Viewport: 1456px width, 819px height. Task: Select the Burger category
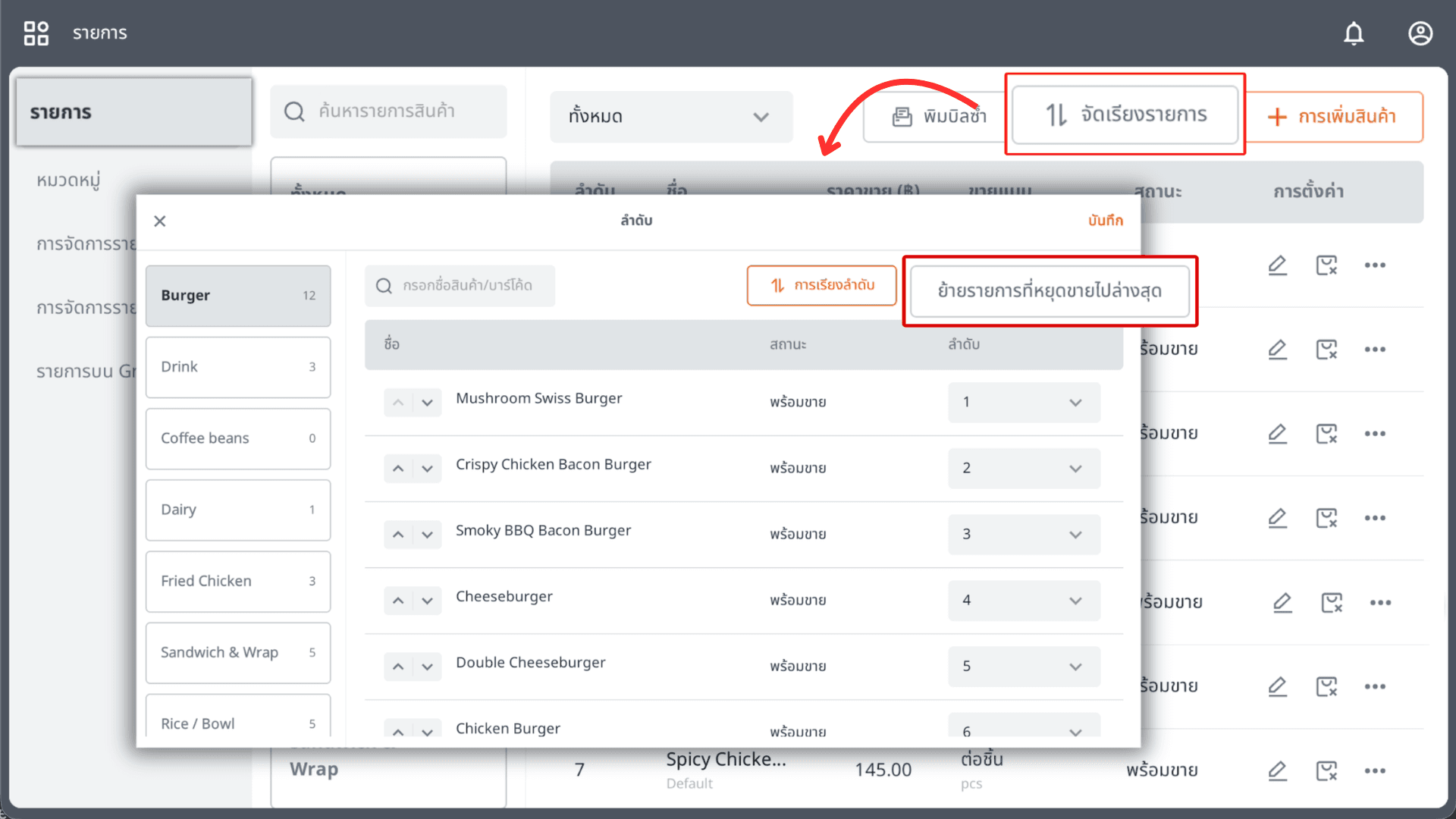pos(238,296)
